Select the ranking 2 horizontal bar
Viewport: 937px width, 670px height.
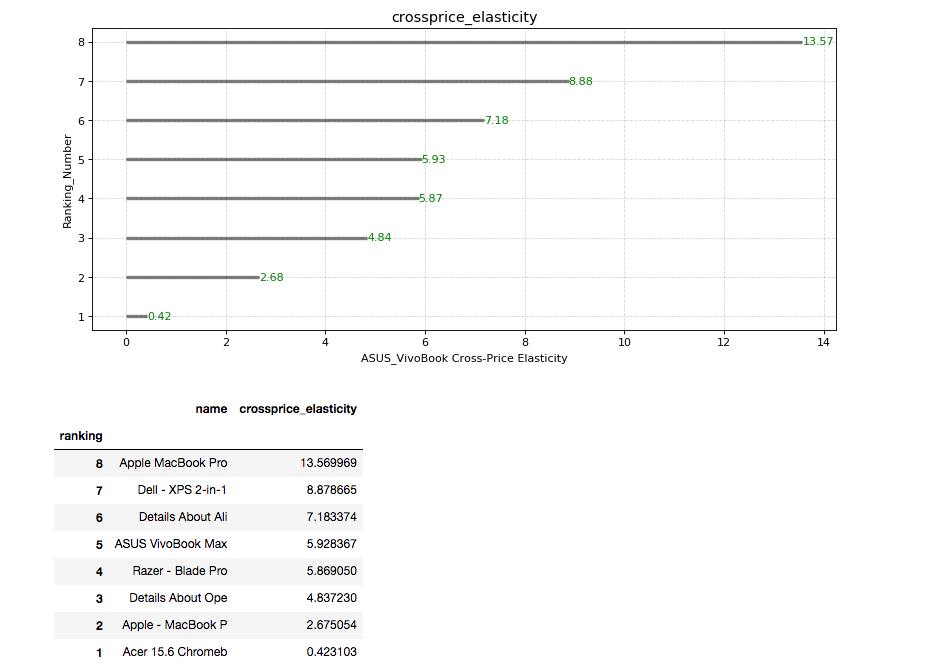pos(192,277)
